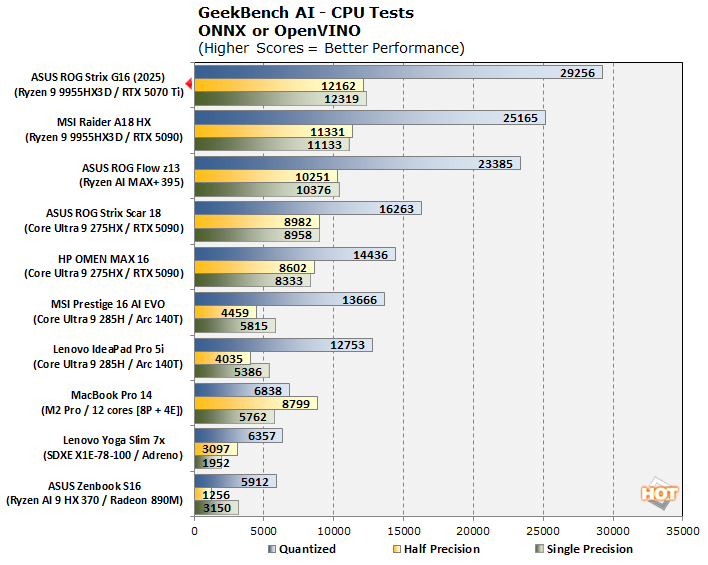
Task: Click the ASUS ROG Flow z13 label
Action: [x=131, y=168]
